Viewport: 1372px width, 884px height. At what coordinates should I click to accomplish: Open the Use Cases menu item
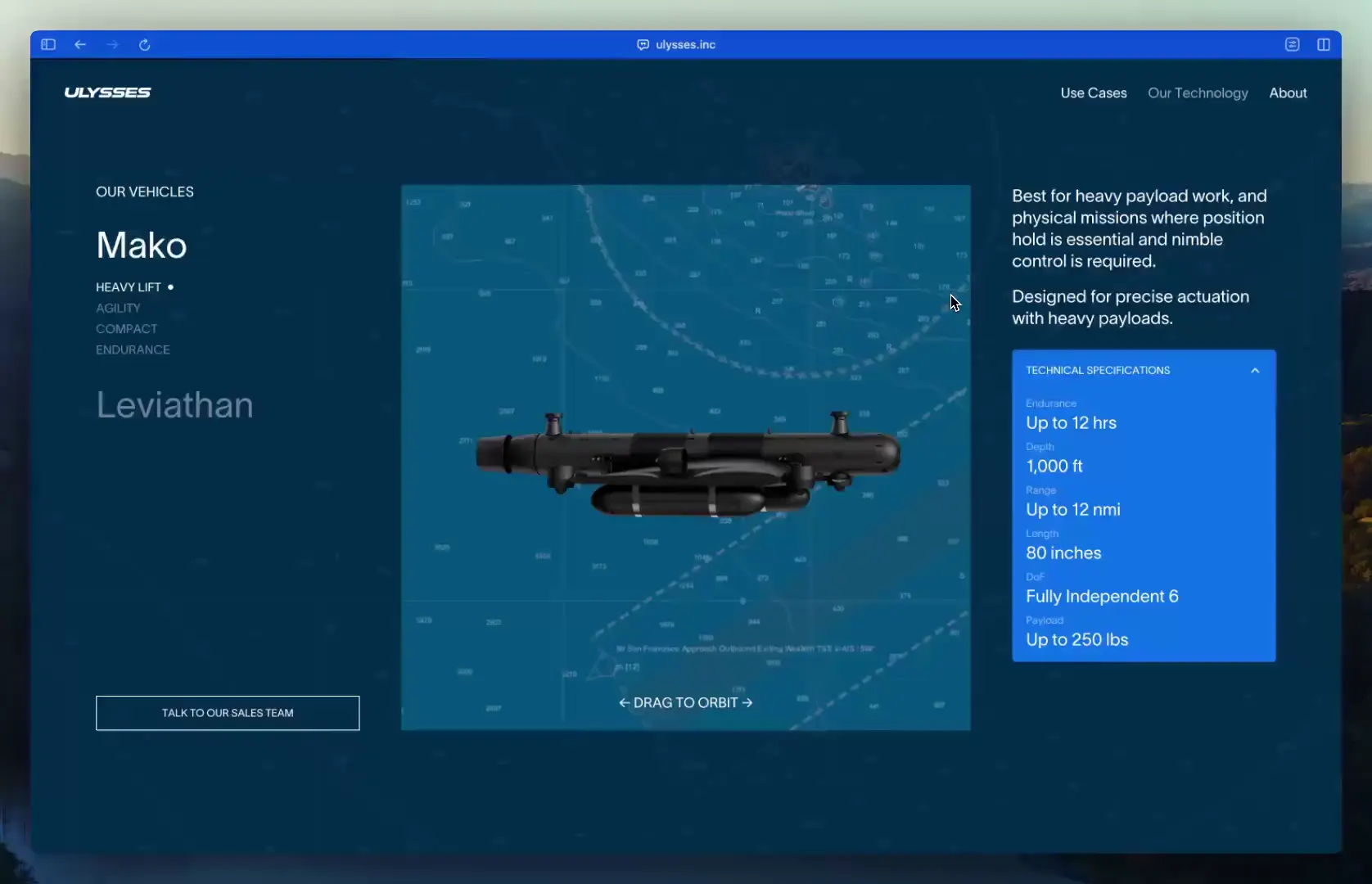tap(1093, 93)
